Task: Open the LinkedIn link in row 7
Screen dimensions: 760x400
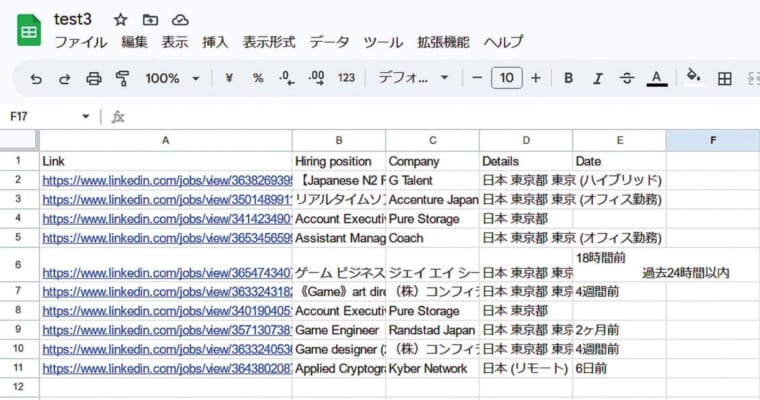Action: tap(167, 292)
